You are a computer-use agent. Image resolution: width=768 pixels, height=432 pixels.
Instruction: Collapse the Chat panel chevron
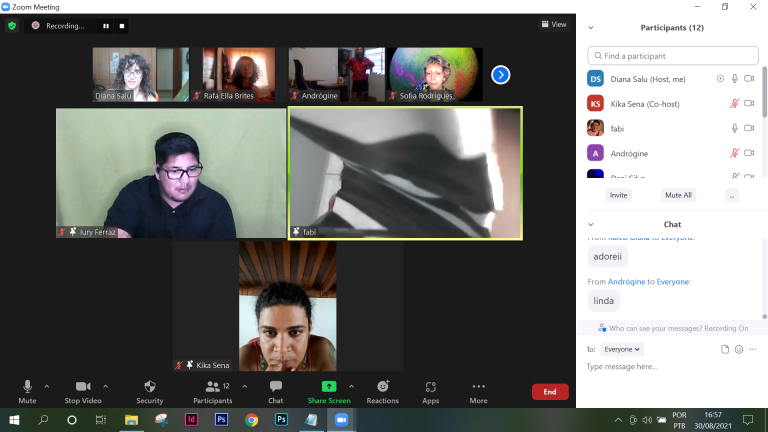pos(591,224)
